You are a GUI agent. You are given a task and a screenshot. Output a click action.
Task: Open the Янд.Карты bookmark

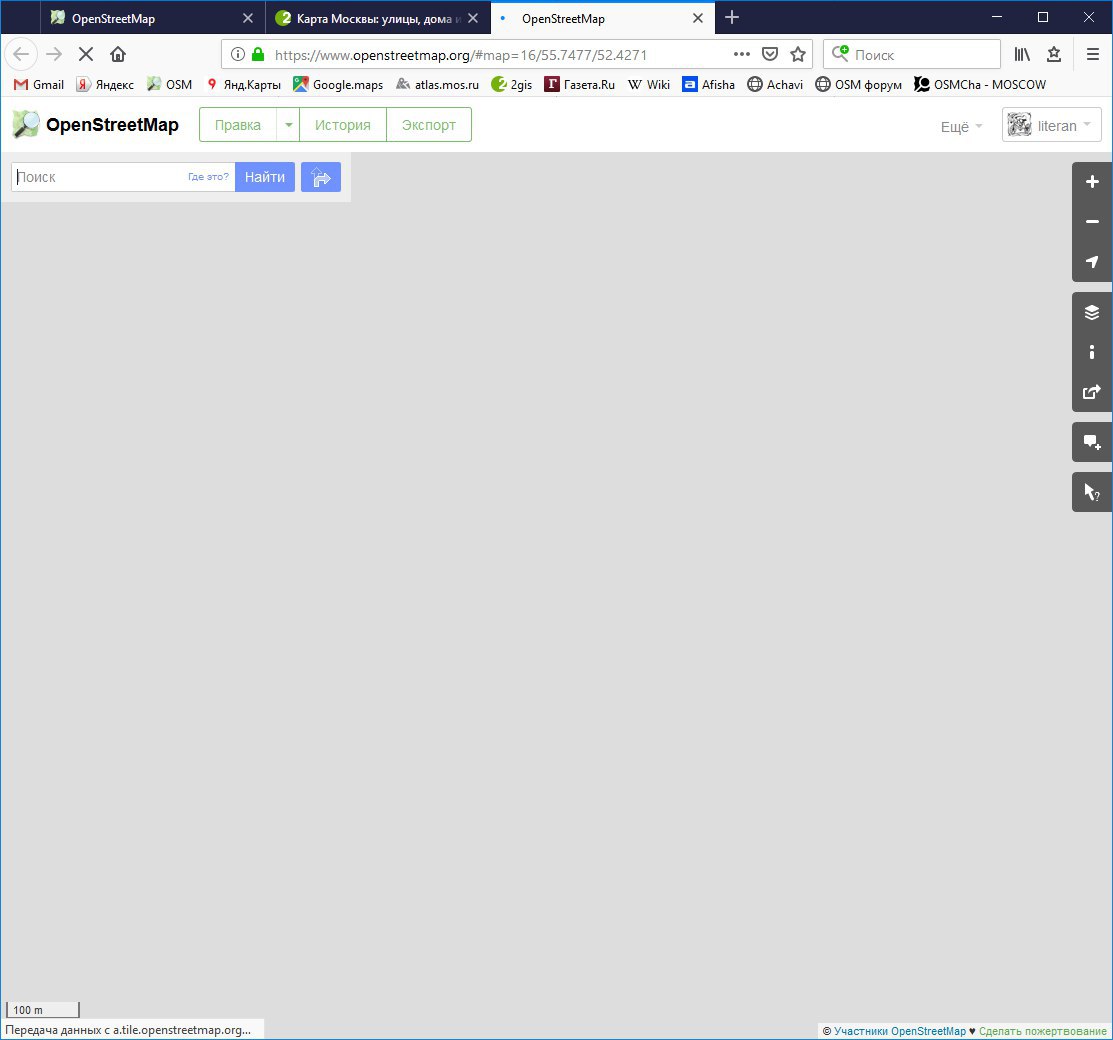point(243,84)
